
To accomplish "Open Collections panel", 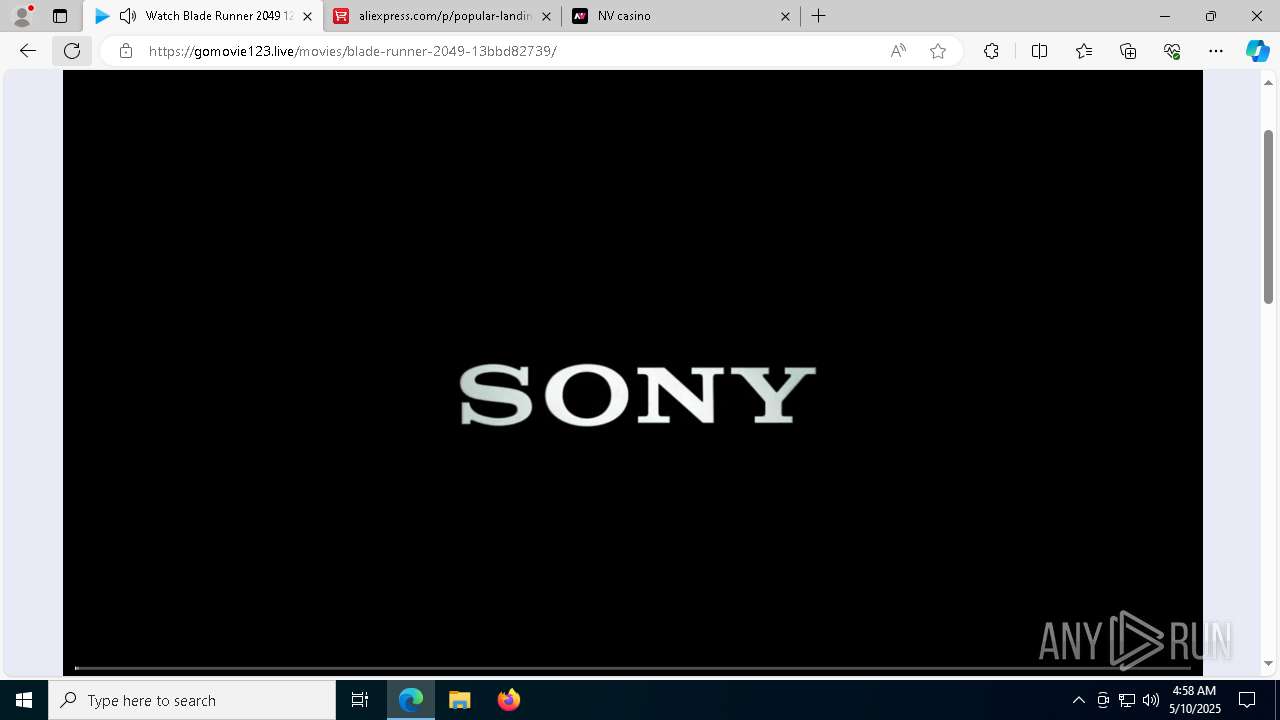I will 1128,51.
